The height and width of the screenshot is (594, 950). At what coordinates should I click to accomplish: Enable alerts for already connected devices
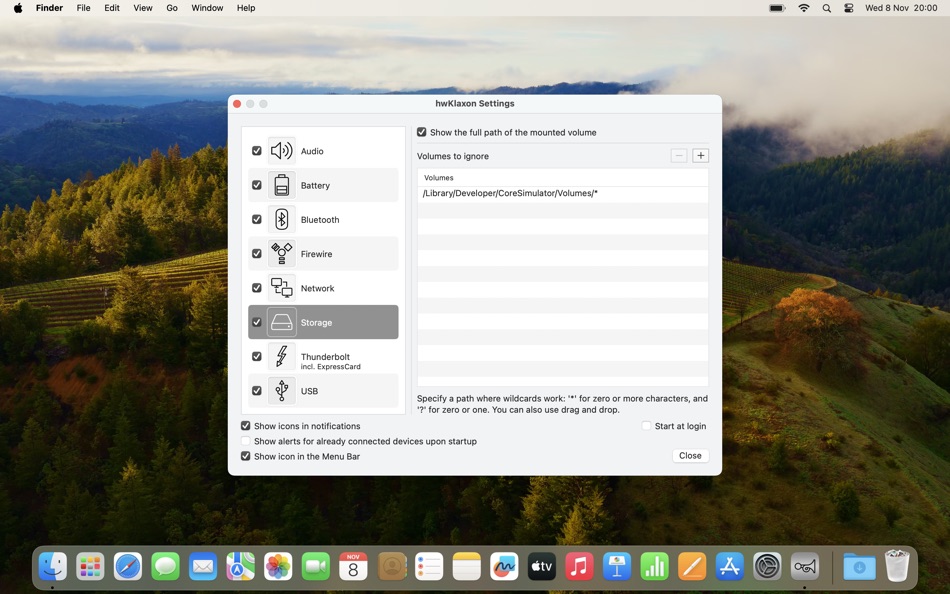245,441
